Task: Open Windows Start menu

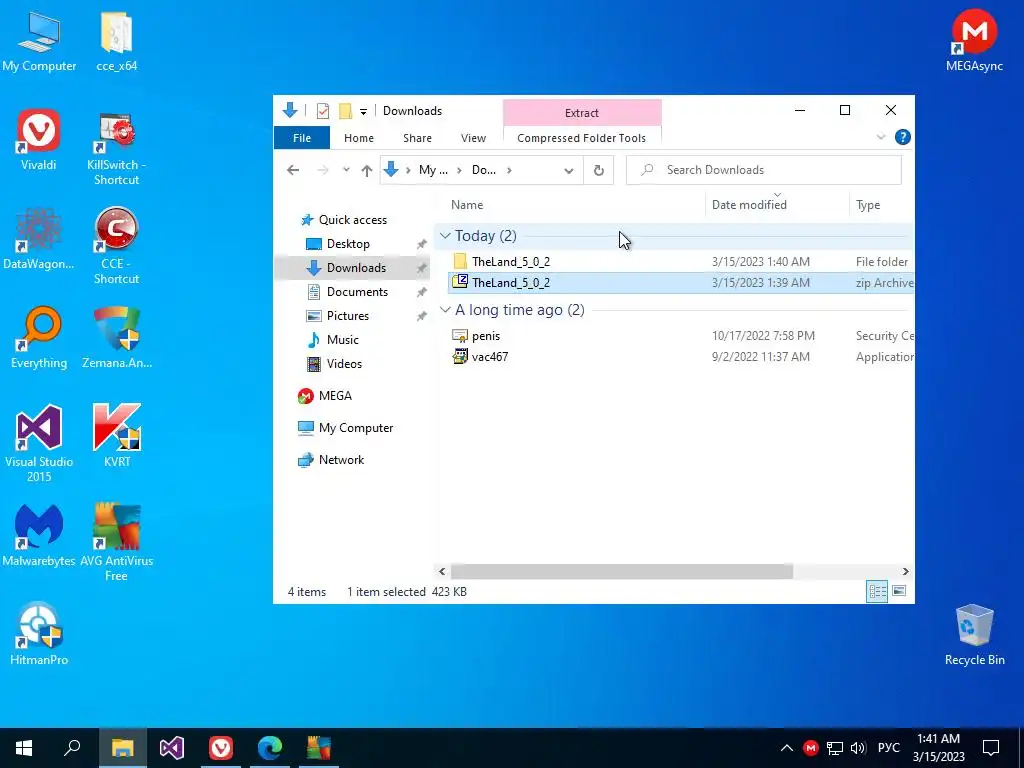Action: 24,748
